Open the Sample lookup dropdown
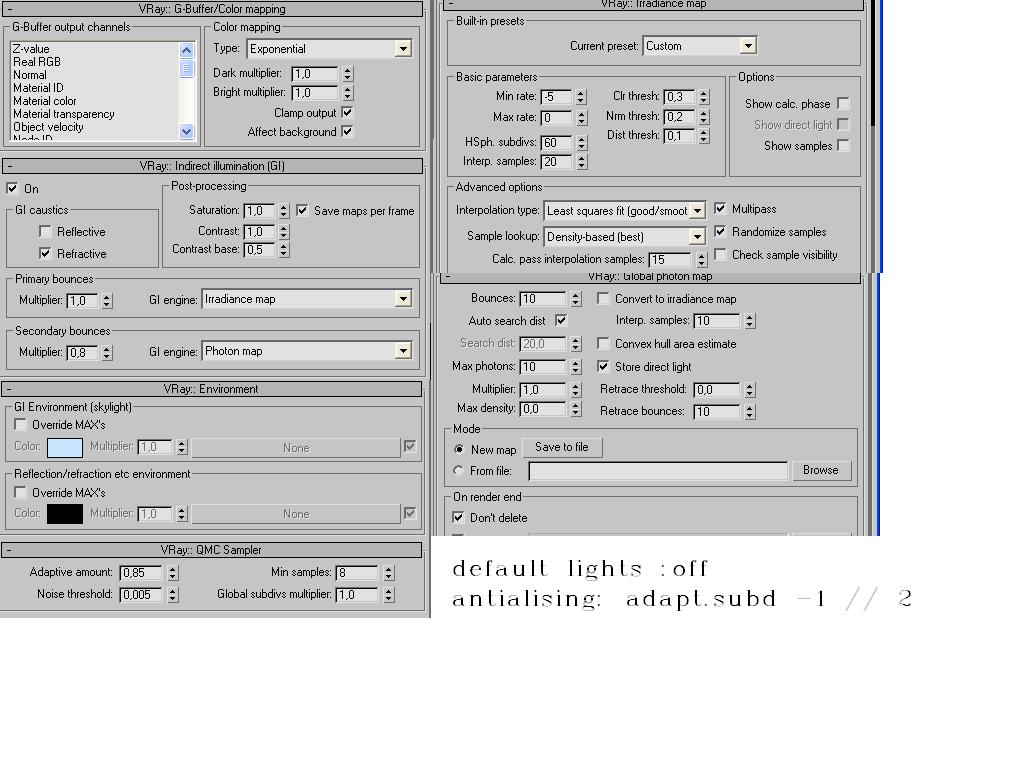1024x768 pixels. click(x=697, y=236)
